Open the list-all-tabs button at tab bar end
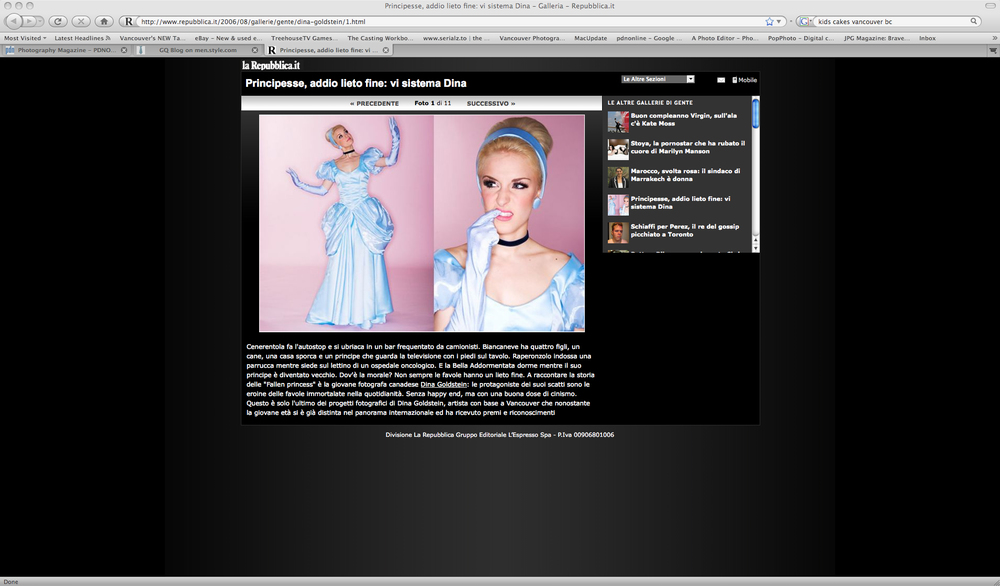This screenshot has width=1000, height=586. [992, 50]
